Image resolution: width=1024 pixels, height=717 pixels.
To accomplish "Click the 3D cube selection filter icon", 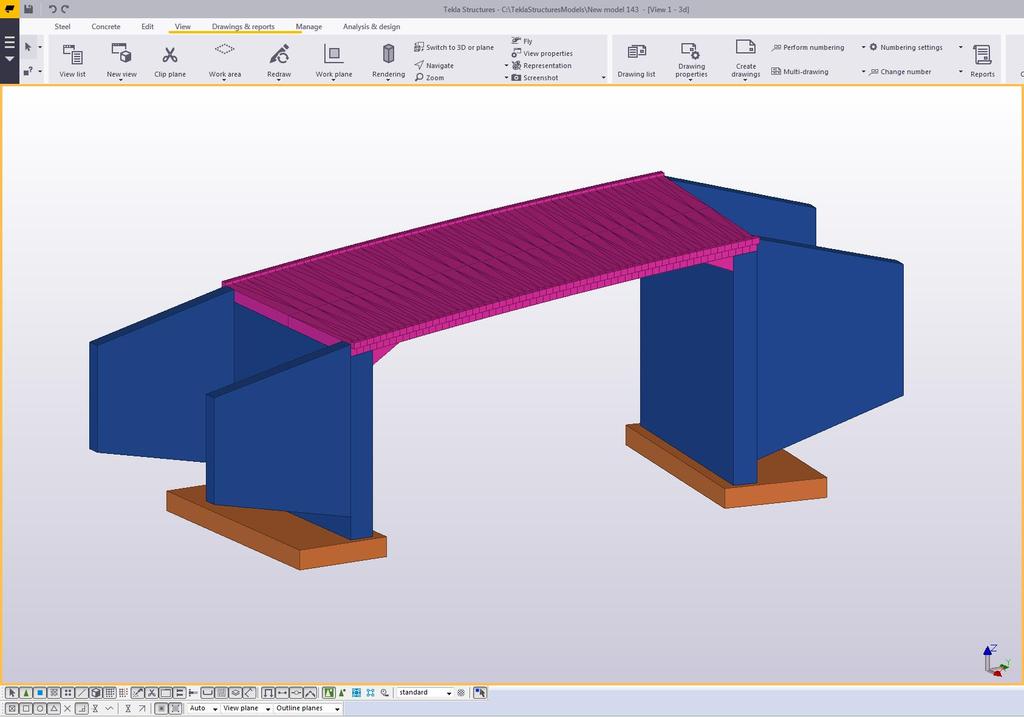I will 95,693.
